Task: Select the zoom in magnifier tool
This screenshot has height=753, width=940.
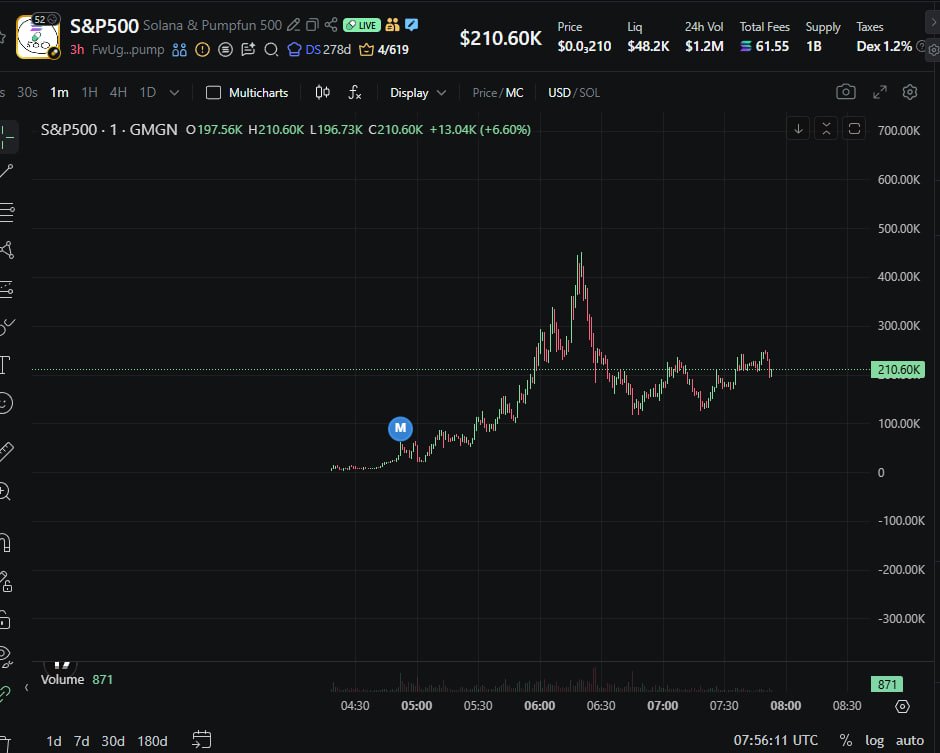Action: click(x=5, y=492)
